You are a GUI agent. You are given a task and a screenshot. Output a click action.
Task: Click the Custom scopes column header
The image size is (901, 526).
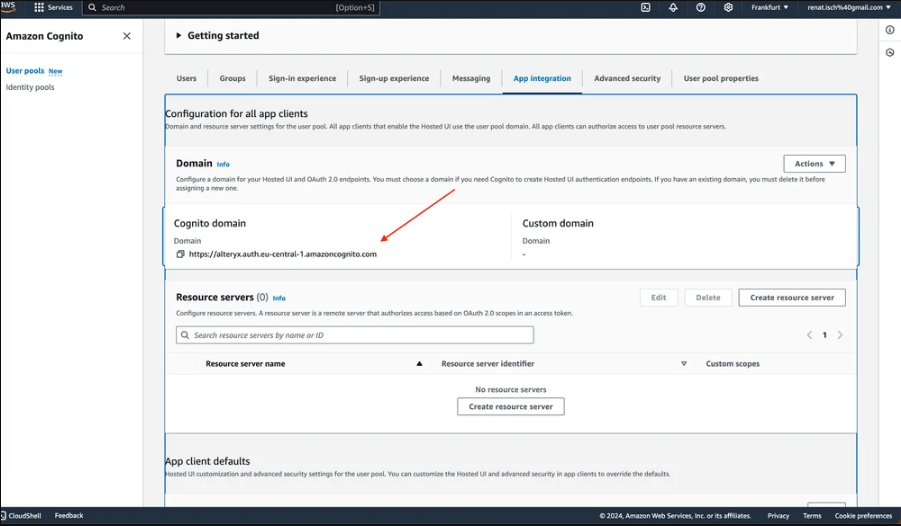click(733, 364)
